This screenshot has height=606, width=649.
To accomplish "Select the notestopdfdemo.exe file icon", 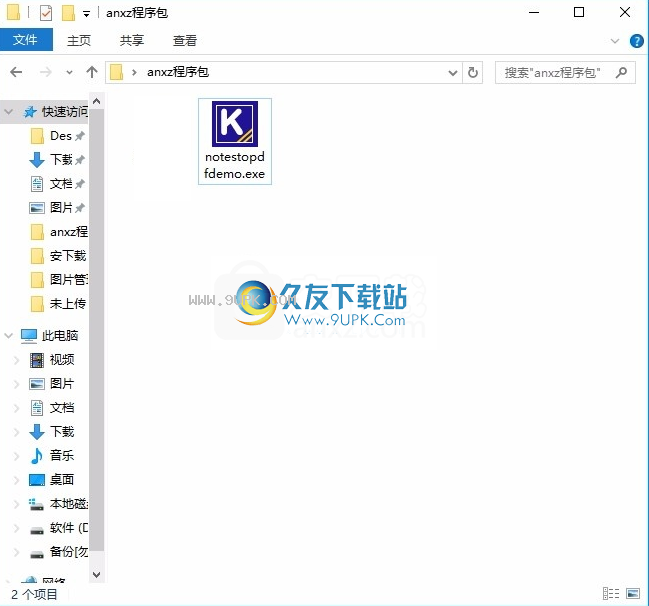I will coord(235,141).
